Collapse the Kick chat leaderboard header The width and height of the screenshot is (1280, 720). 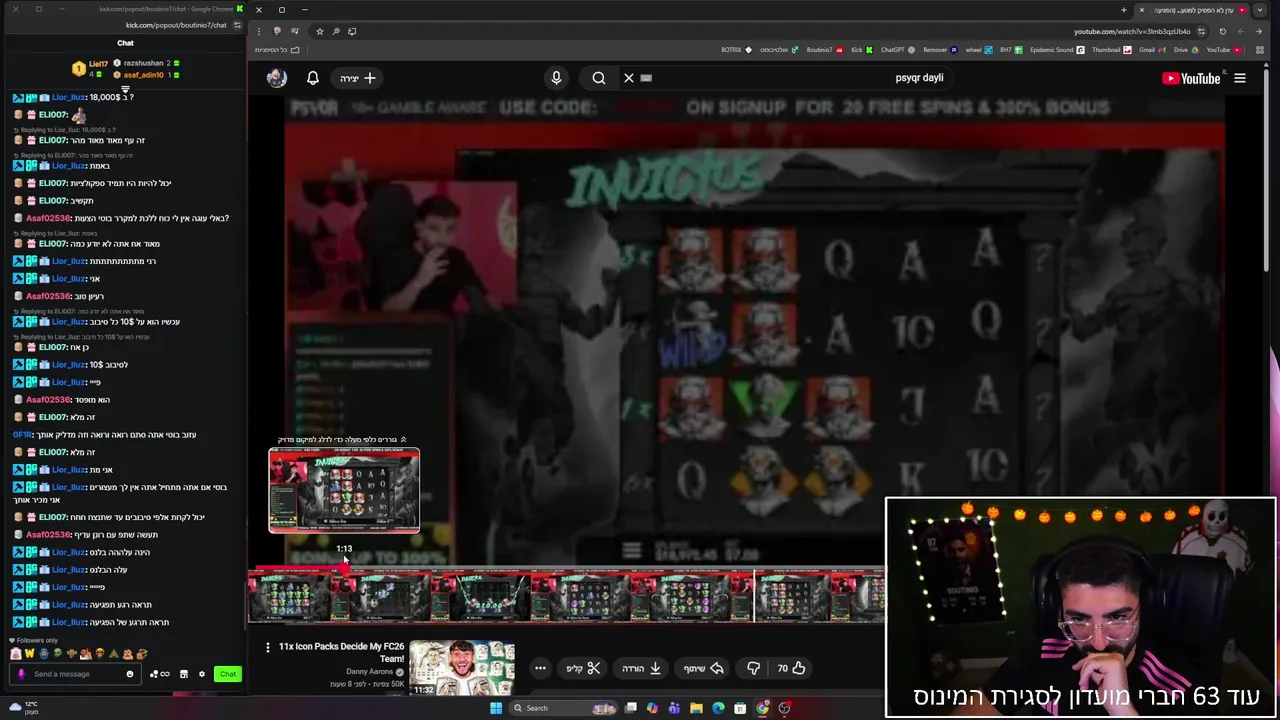125,89
